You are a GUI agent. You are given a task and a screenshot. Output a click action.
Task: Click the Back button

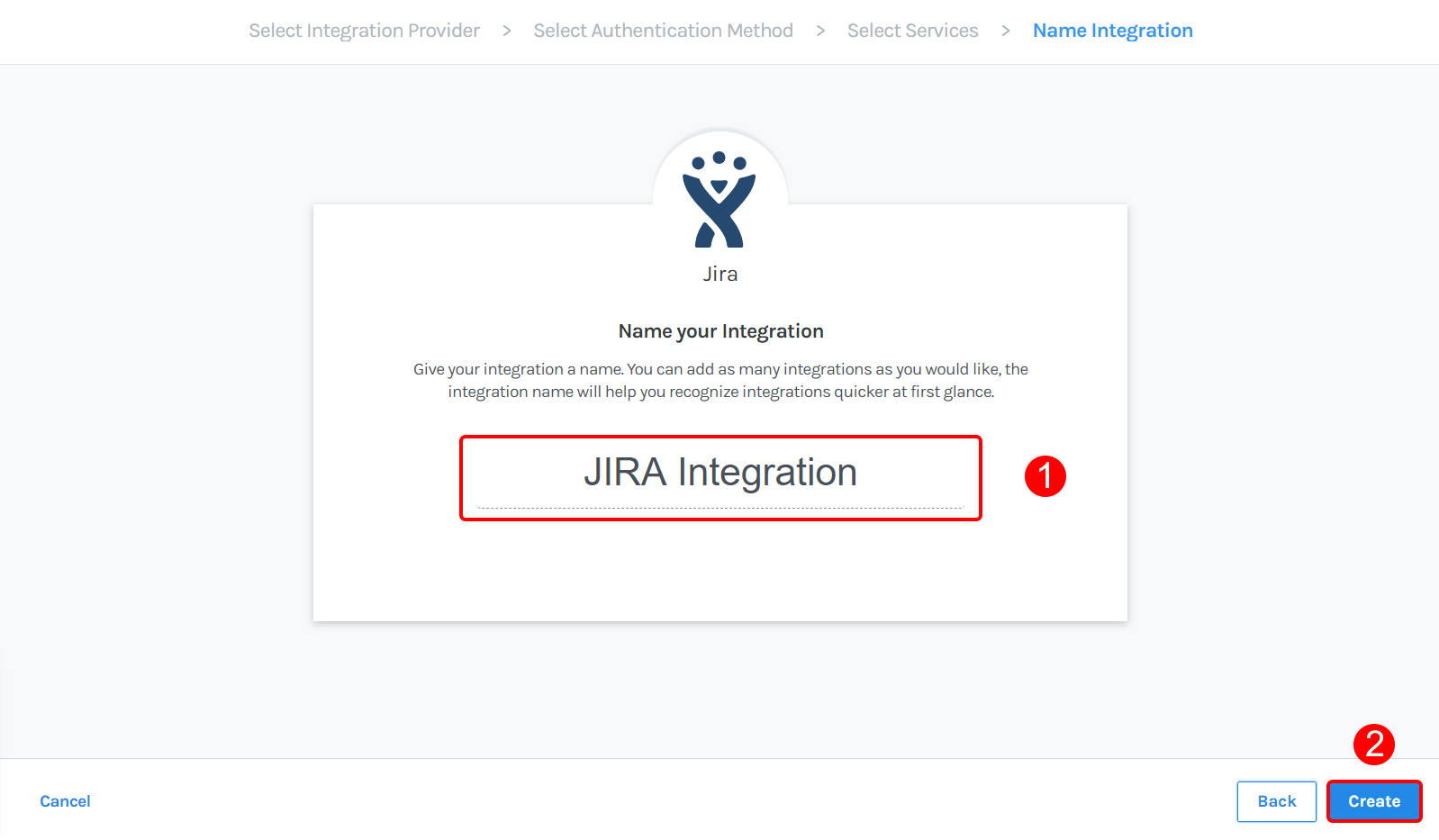point(1277,801)
